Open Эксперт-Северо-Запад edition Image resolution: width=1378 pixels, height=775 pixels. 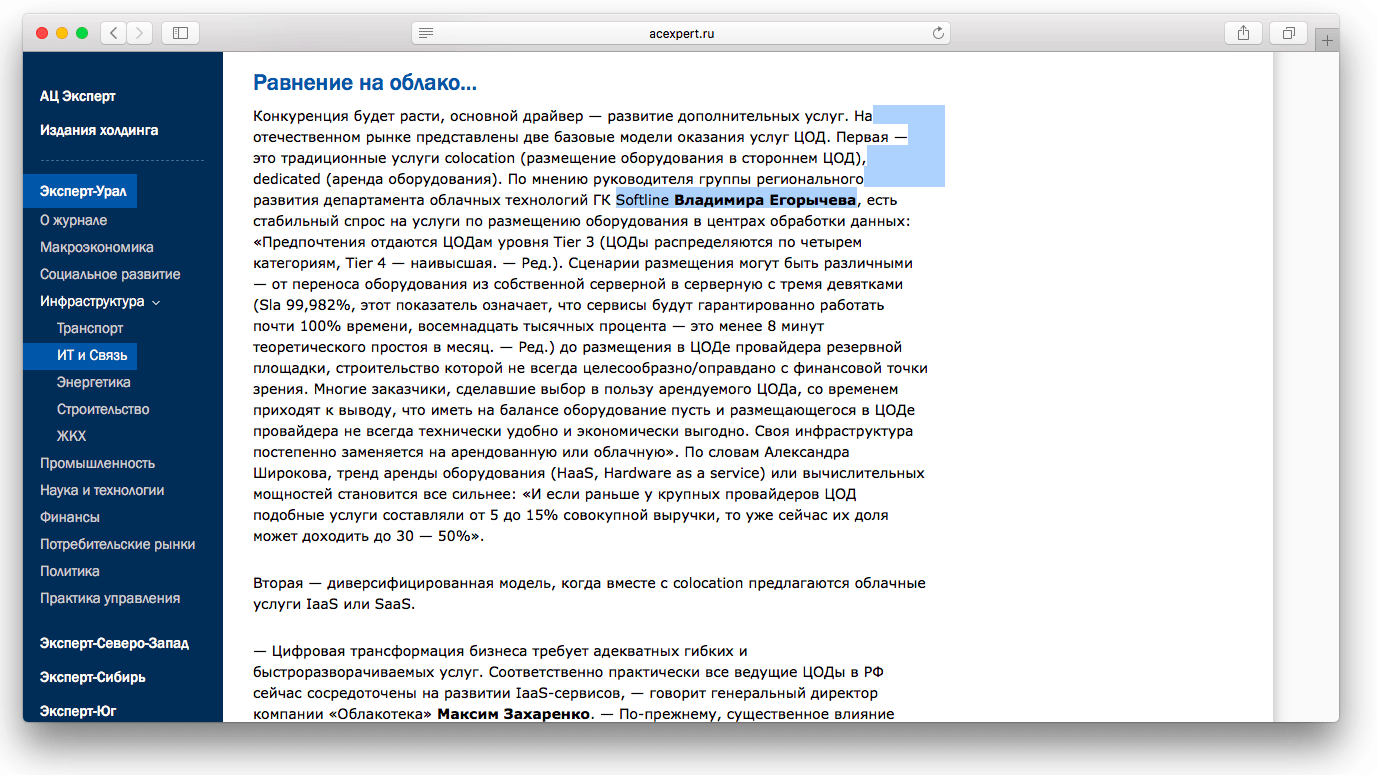(115, 643)
